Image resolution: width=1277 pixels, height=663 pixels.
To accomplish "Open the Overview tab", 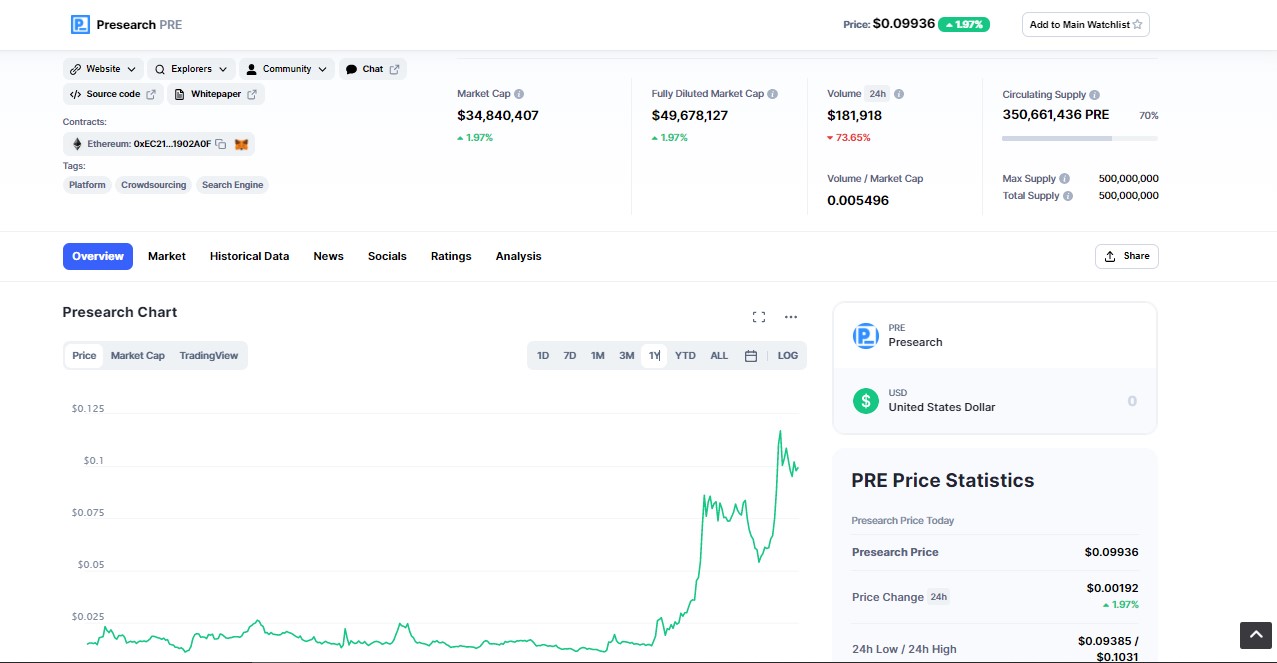I will 98,256.
